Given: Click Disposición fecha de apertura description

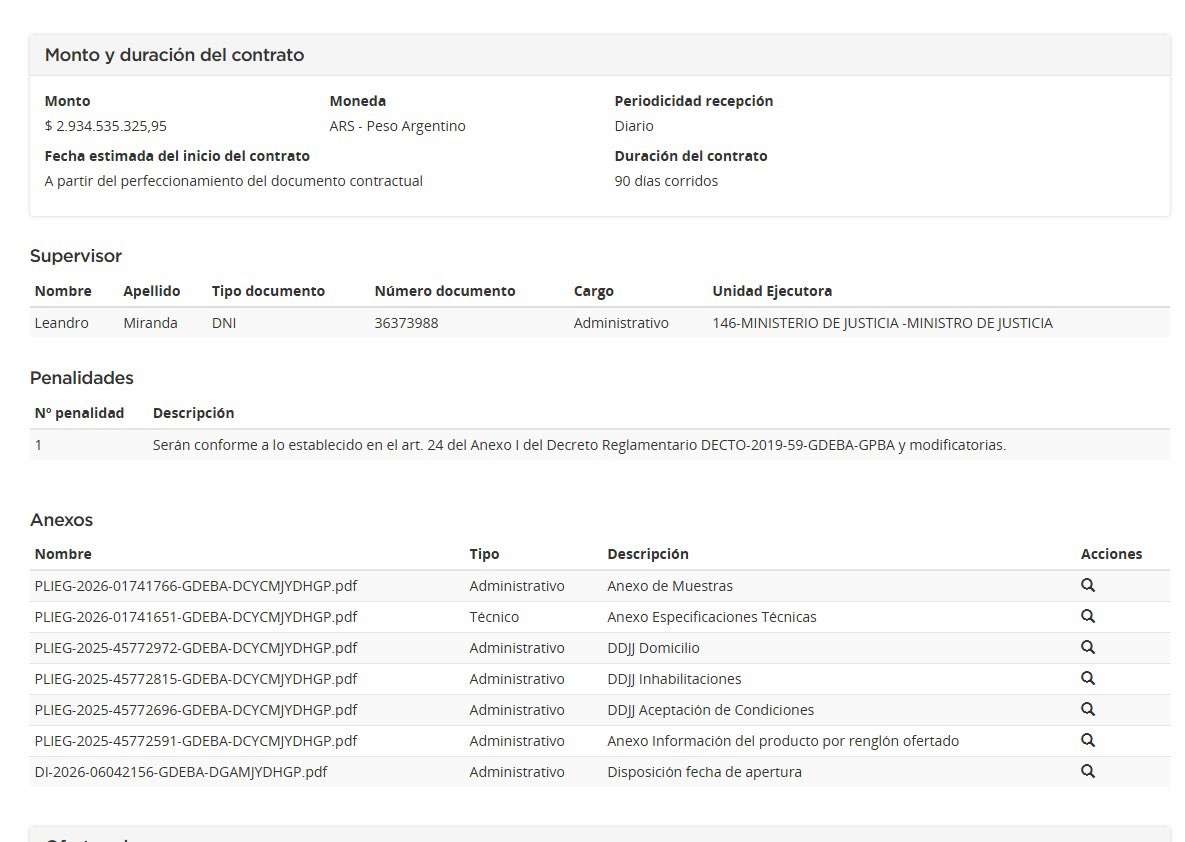Looking at the screenshot, I should point(704,772).
